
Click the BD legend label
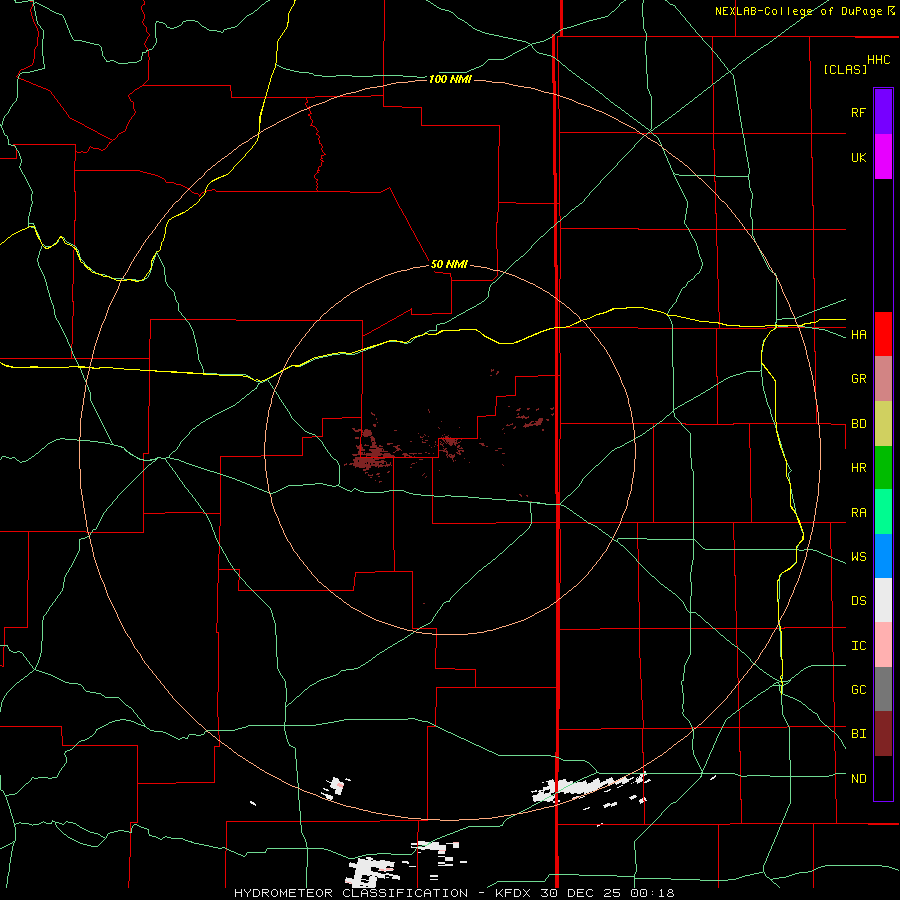click(858, 423)
